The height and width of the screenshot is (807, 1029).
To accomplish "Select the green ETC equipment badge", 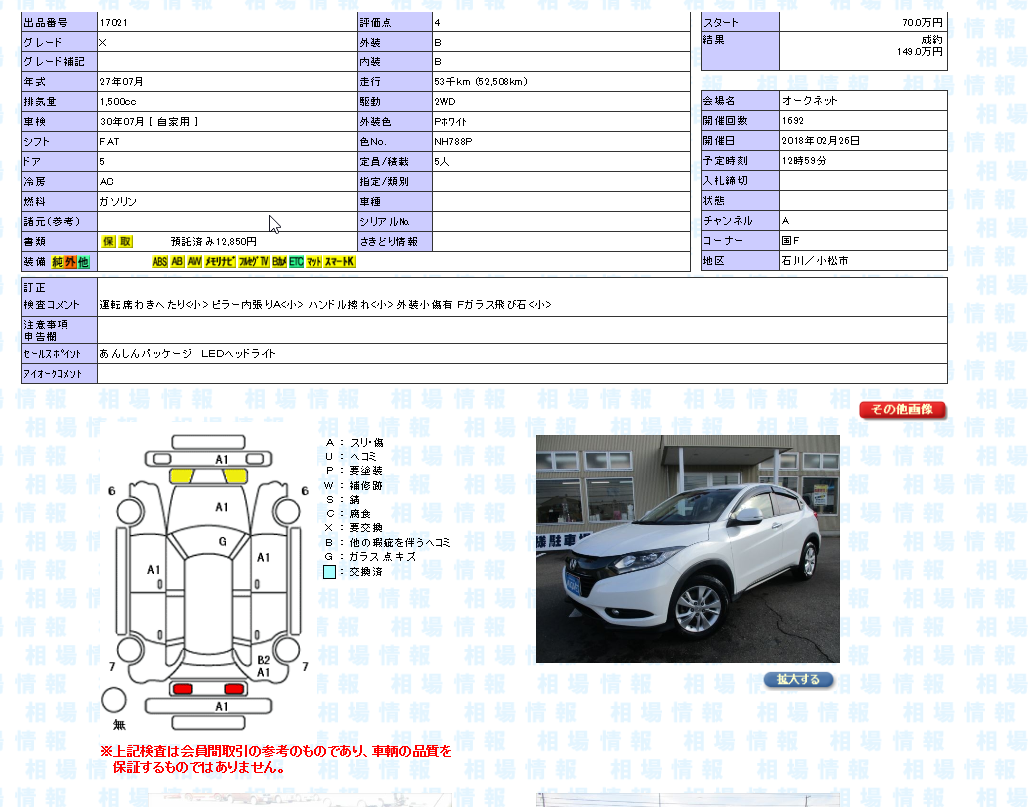I will pos(296,262).
